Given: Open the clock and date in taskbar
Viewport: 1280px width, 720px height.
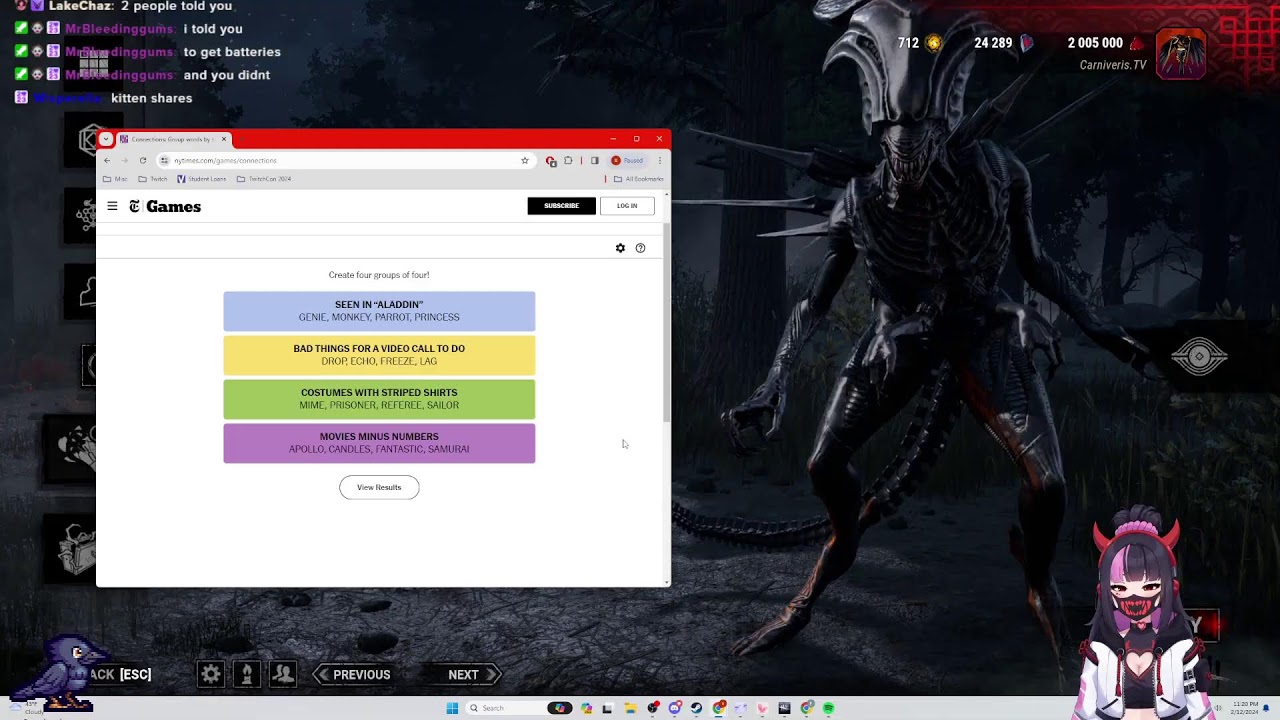Looking at the screenshot, I should tap(1245, 708).
